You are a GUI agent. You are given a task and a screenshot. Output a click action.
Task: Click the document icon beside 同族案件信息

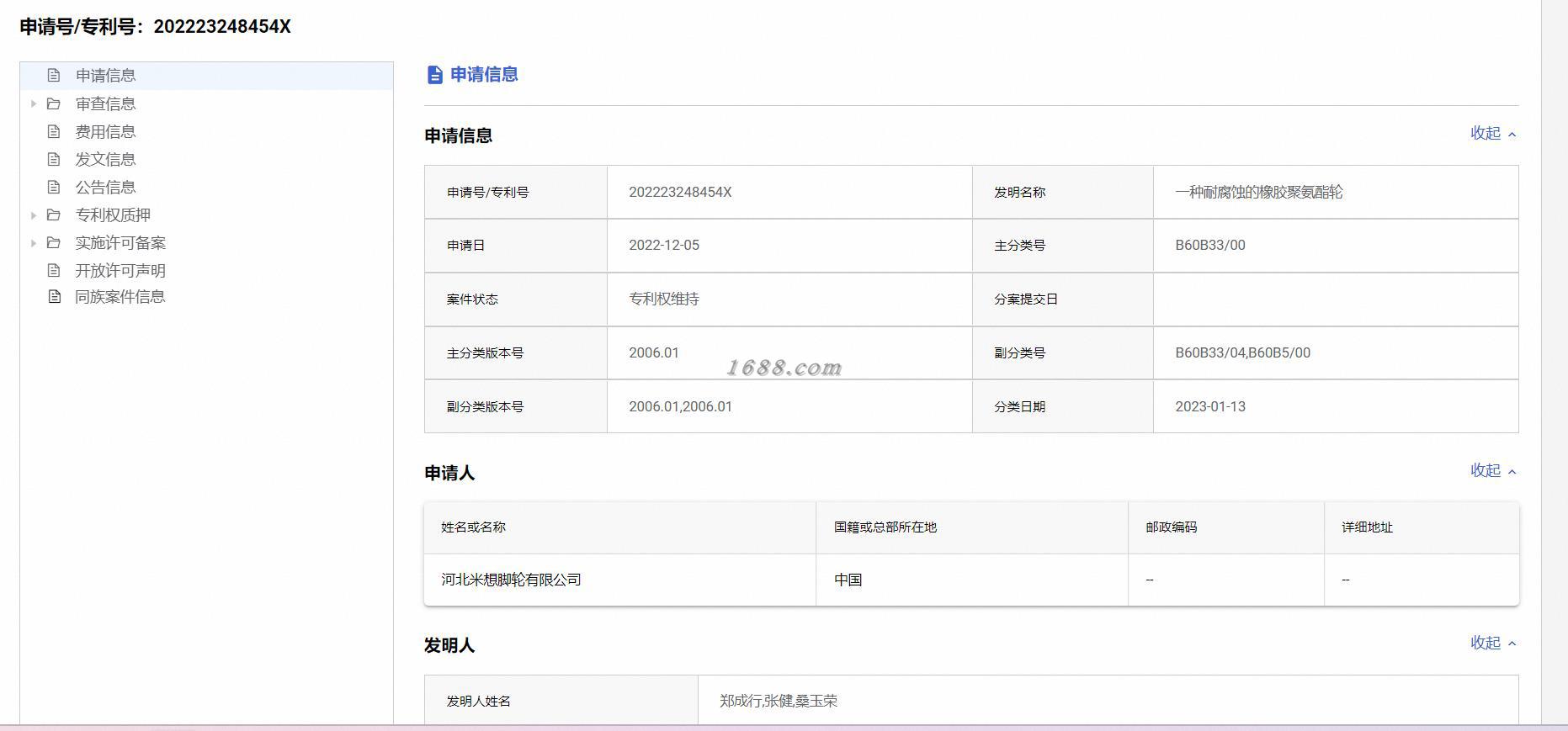click(54, 296)
